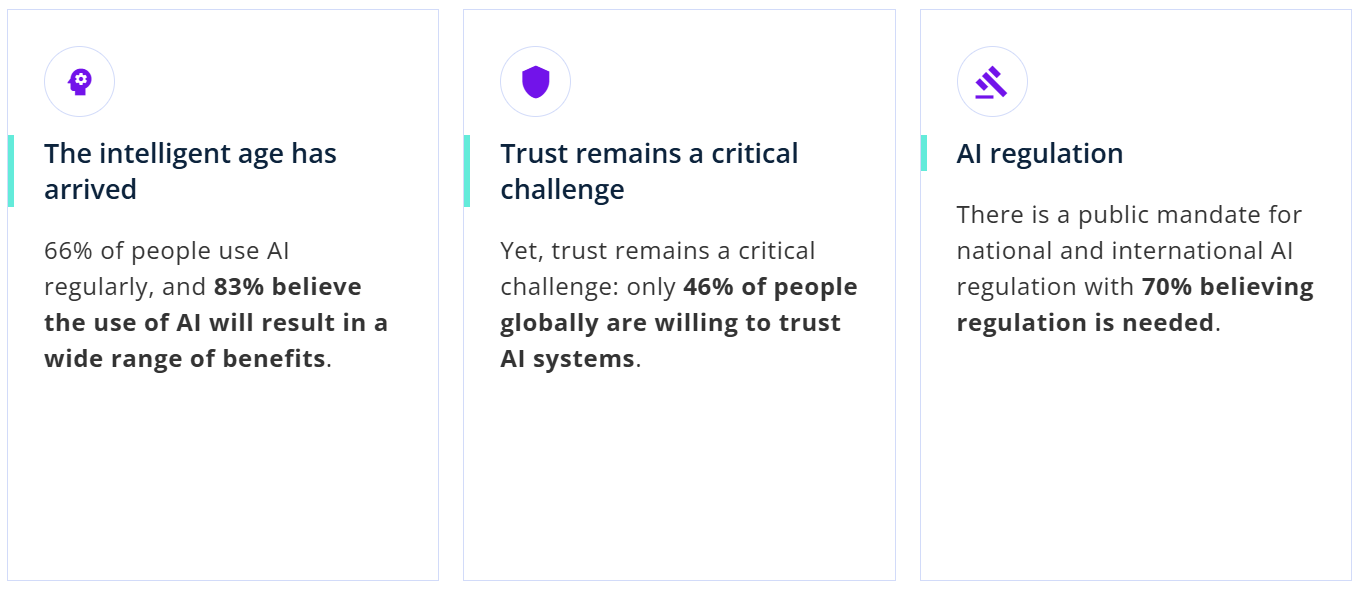Click the head with gear icon
The width and height of the screenshot is (1359, 590).
point(79,82)
